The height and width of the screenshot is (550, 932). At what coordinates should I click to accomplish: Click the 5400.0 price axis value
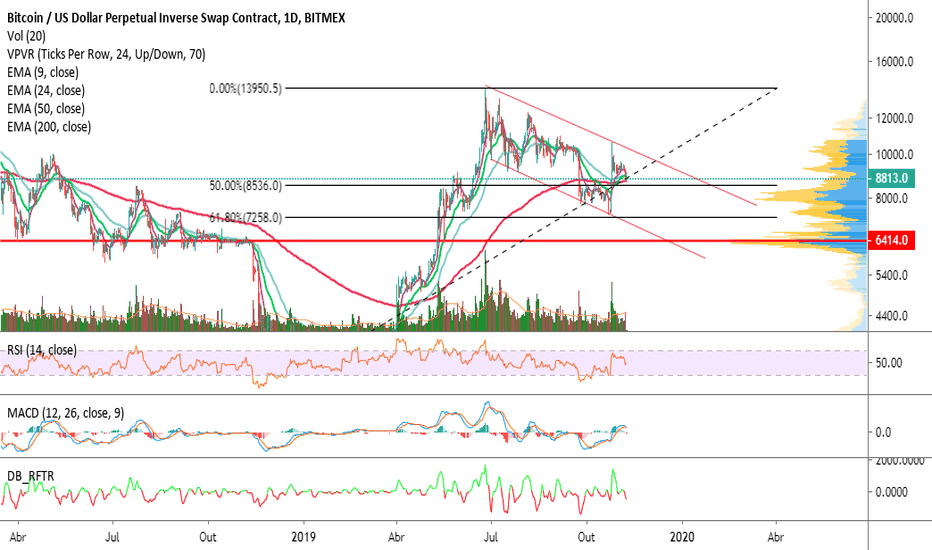coord(892,275)
